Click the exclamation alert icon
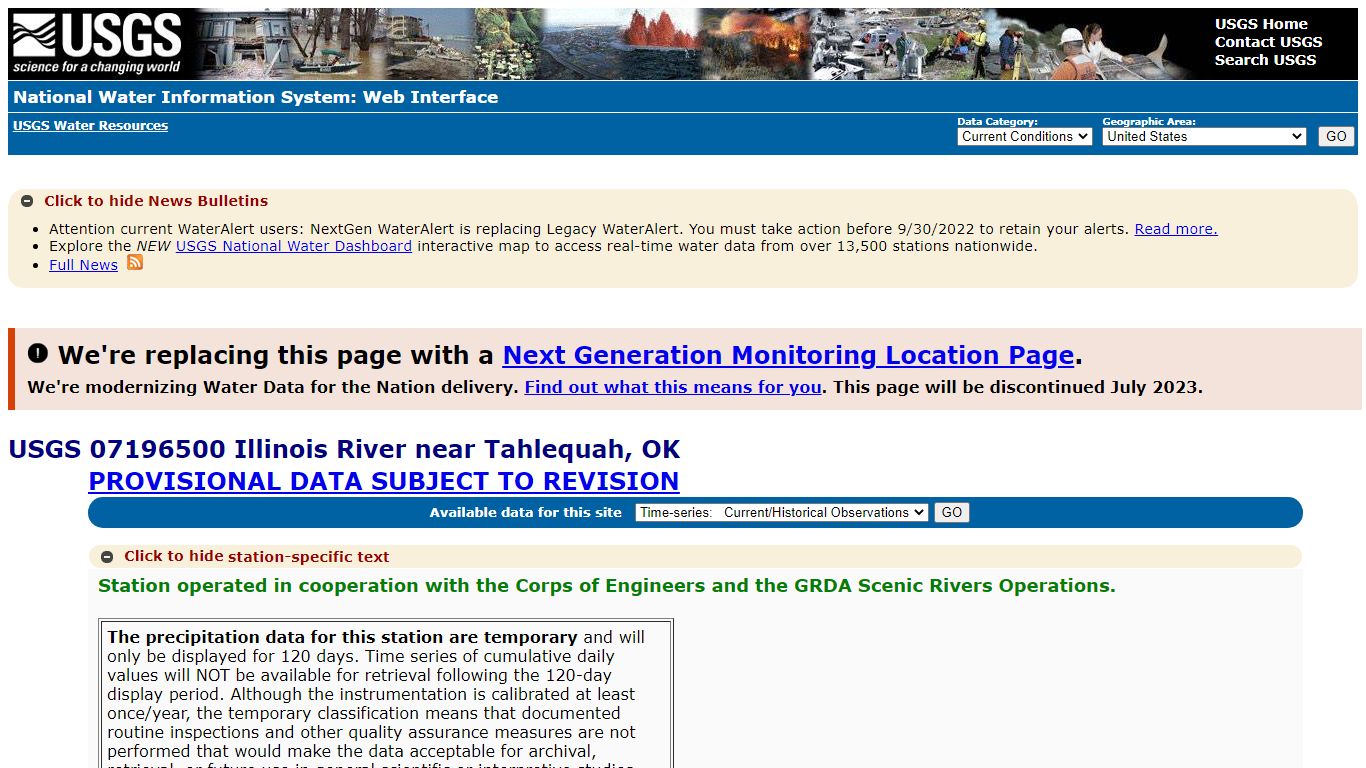This screenshot has width=1366, height=768. click(x=38, y=353)
